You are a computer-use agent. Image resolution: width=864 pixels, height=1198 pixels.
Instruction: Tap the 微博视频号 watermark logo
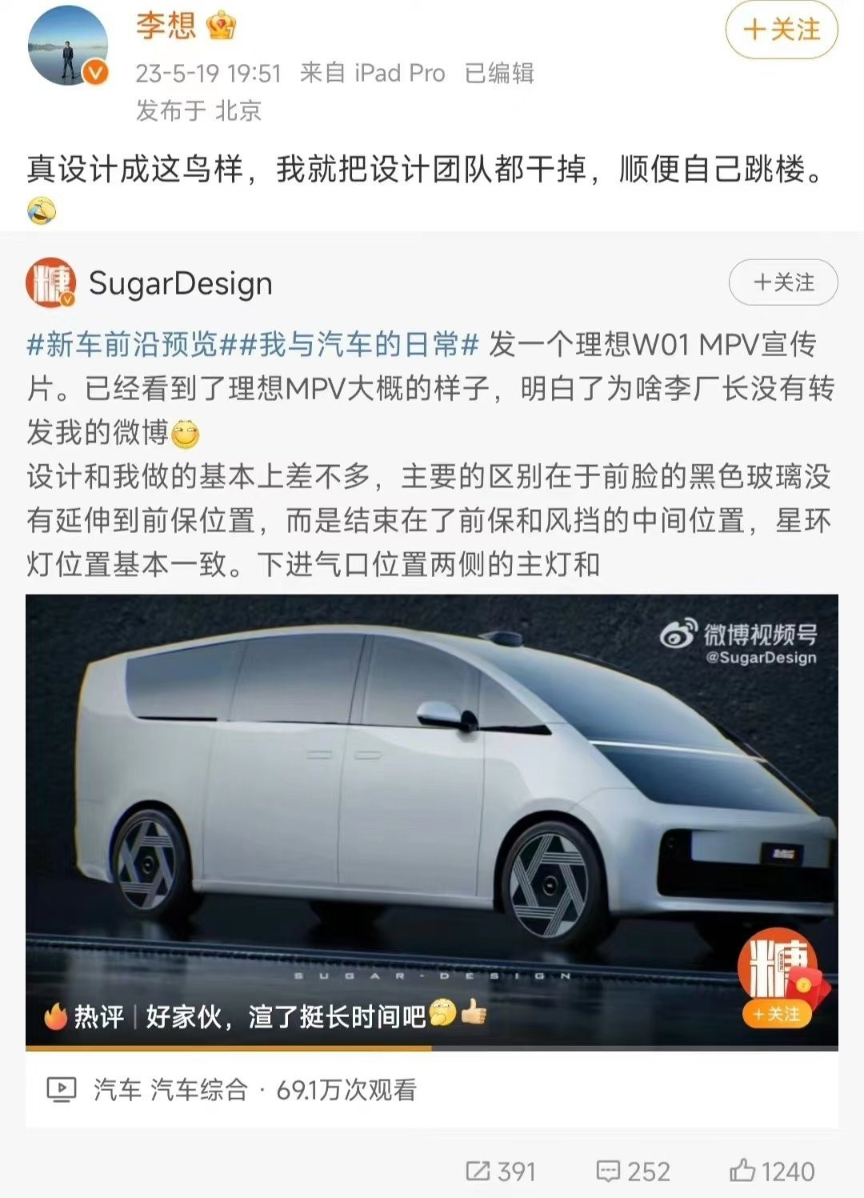point(739,642)
